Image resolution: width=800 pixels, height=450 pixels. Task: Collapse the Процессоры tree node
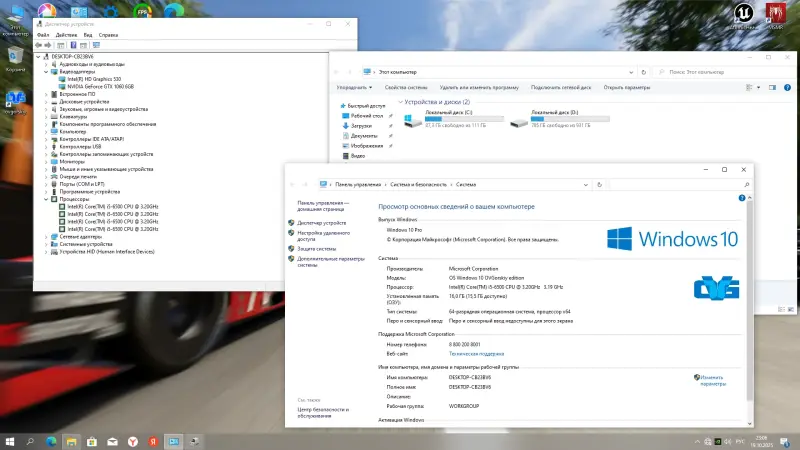(x=46, y=198)
